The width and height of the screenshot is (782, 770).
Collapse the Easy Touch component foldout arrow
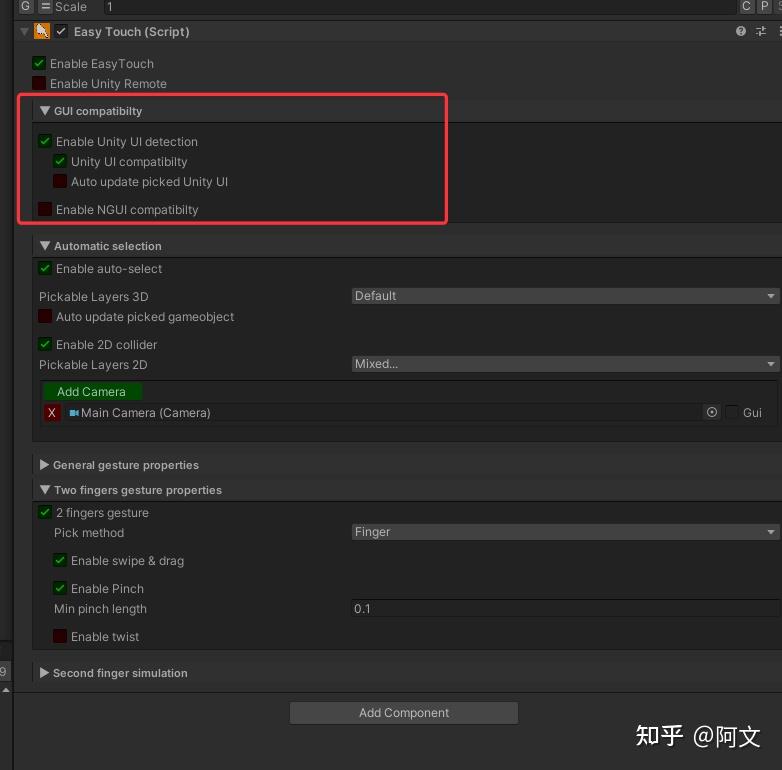pyautogui.click(x=24, y=32)
